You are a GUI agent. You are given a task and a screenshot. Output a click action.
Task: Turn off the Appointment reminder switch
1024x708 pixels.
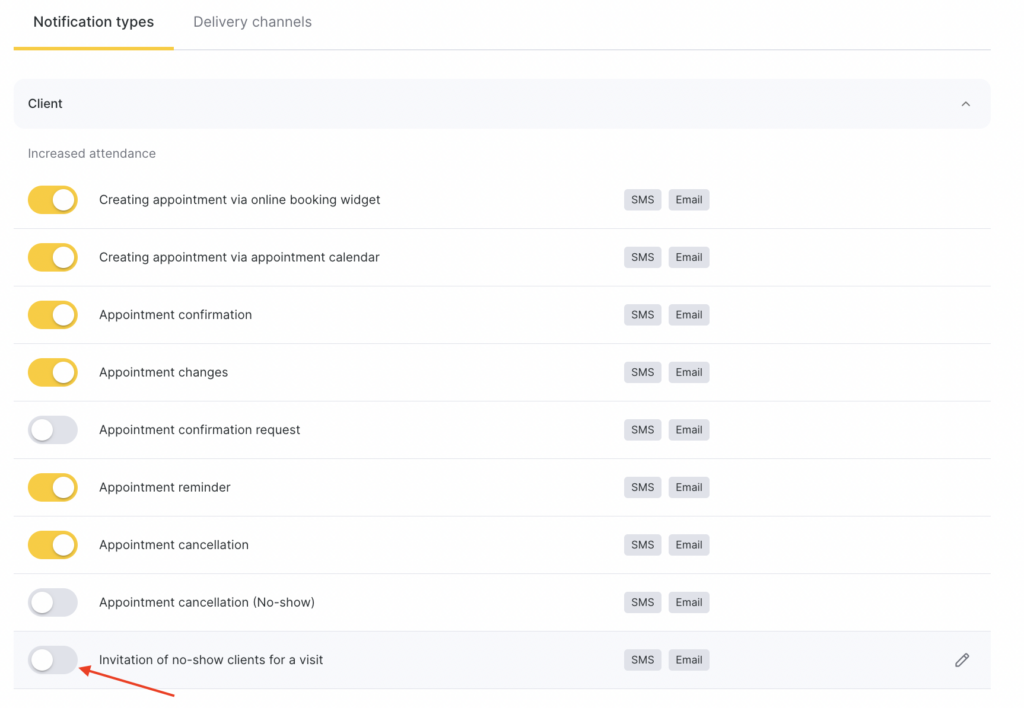point(53,487)
